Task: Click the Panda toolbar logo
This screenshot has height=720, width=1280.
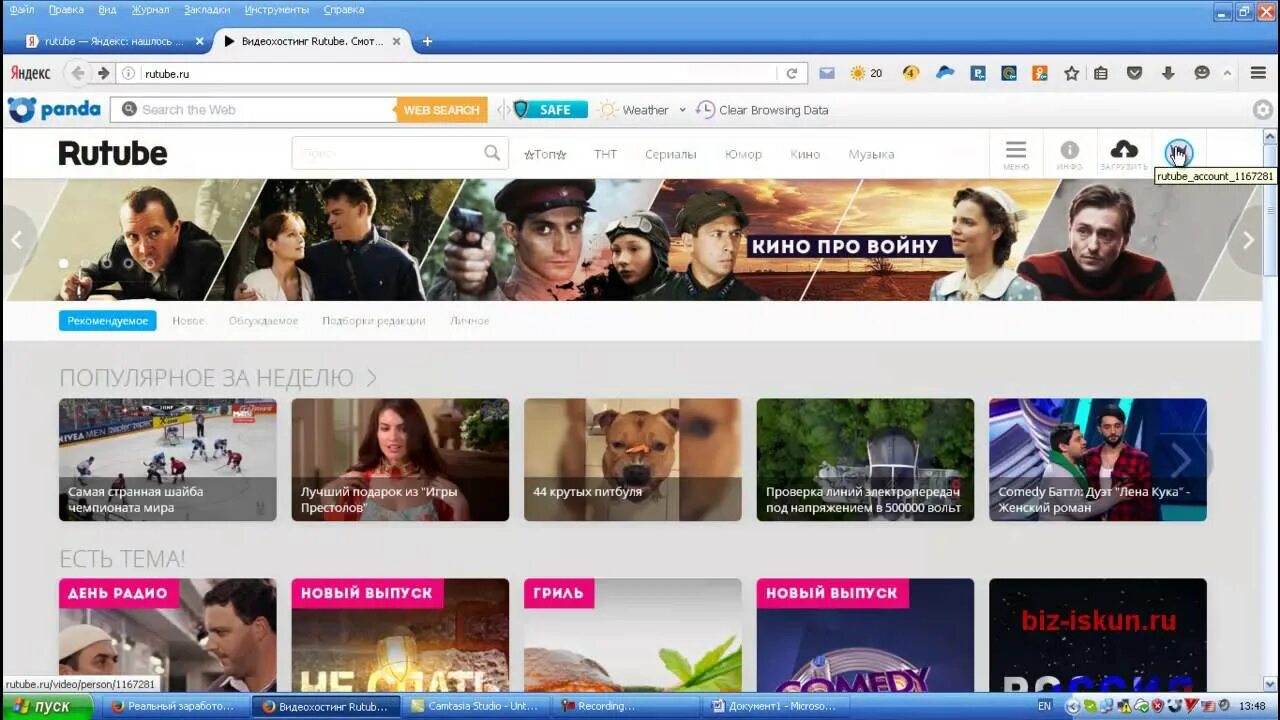Action: [x=54, y=110]
